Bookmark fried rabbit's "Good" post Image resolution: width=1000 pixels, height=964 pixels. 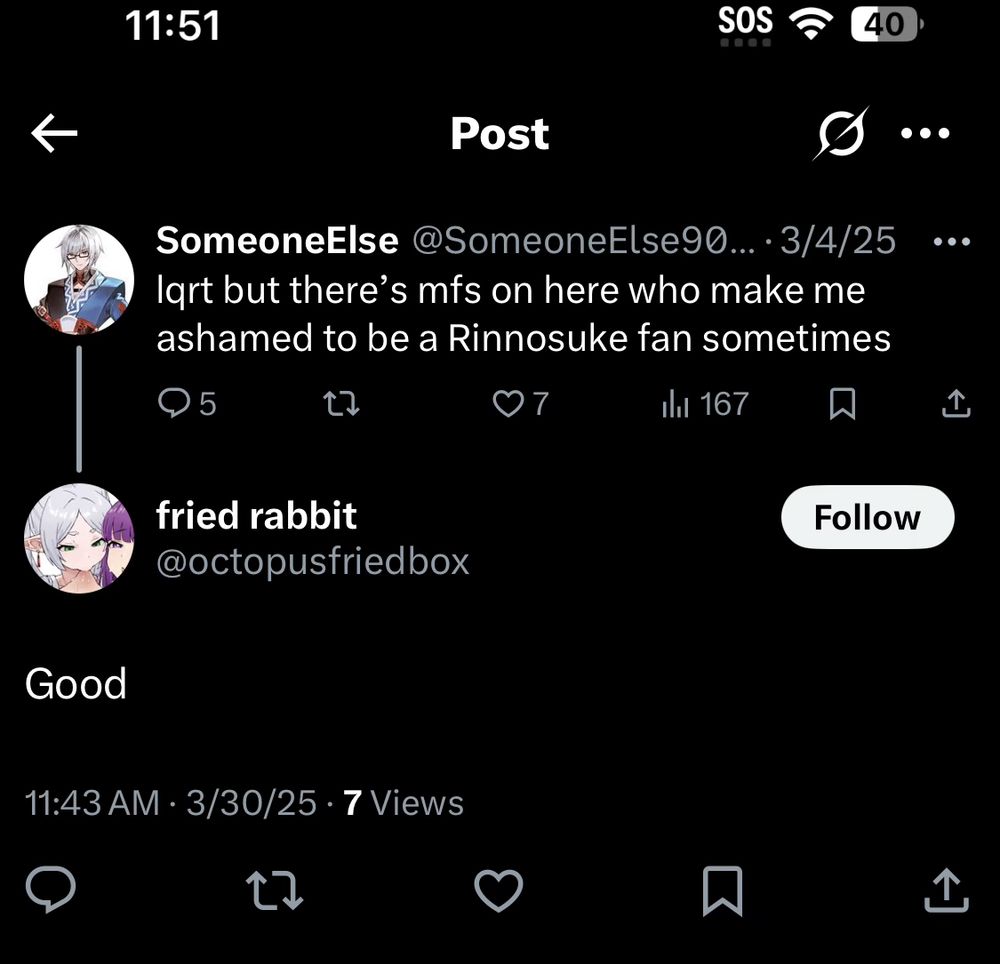(722, 890)
